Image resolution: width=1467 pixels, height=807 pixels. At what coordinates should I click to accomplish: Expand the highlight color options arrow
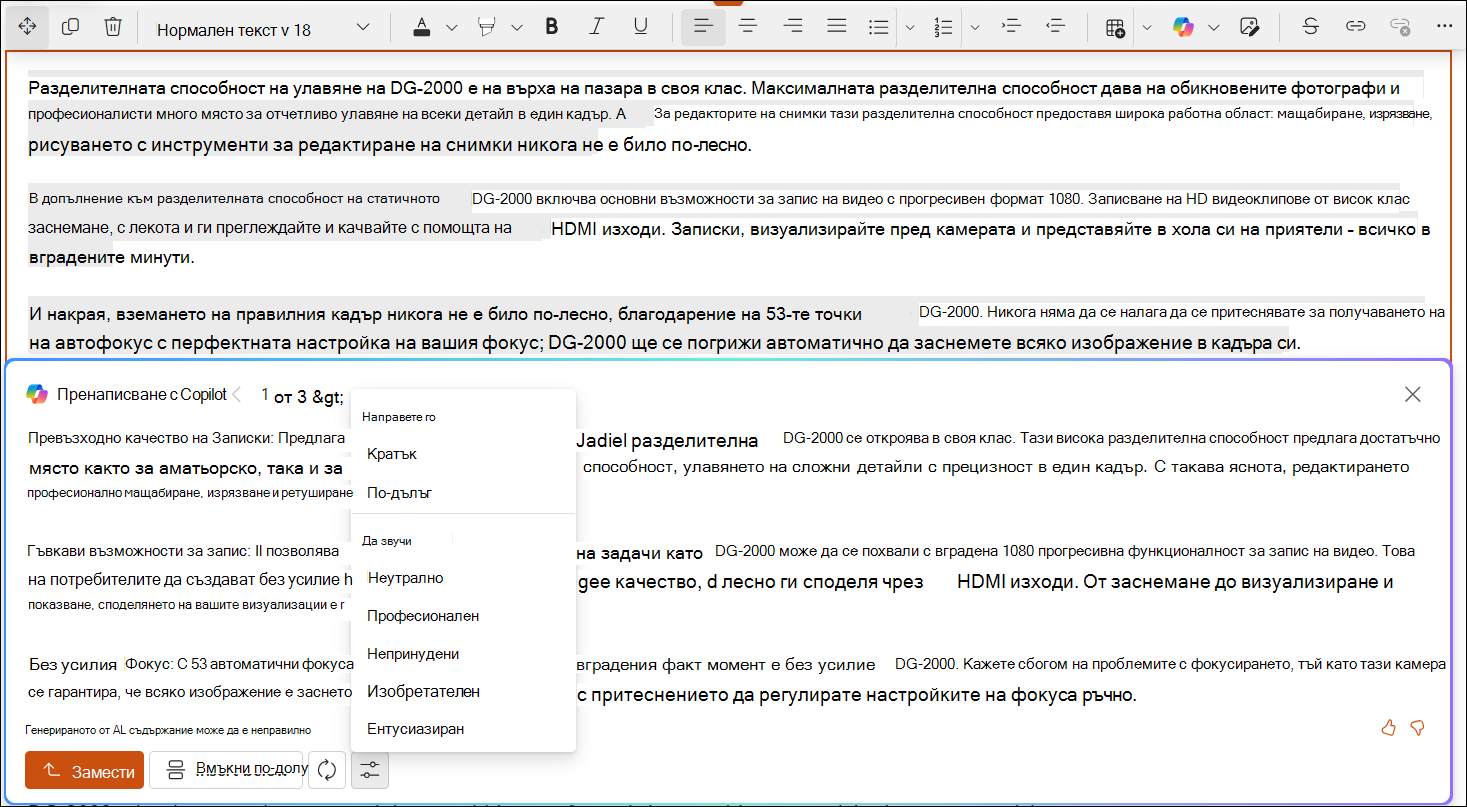click(516, 27)
